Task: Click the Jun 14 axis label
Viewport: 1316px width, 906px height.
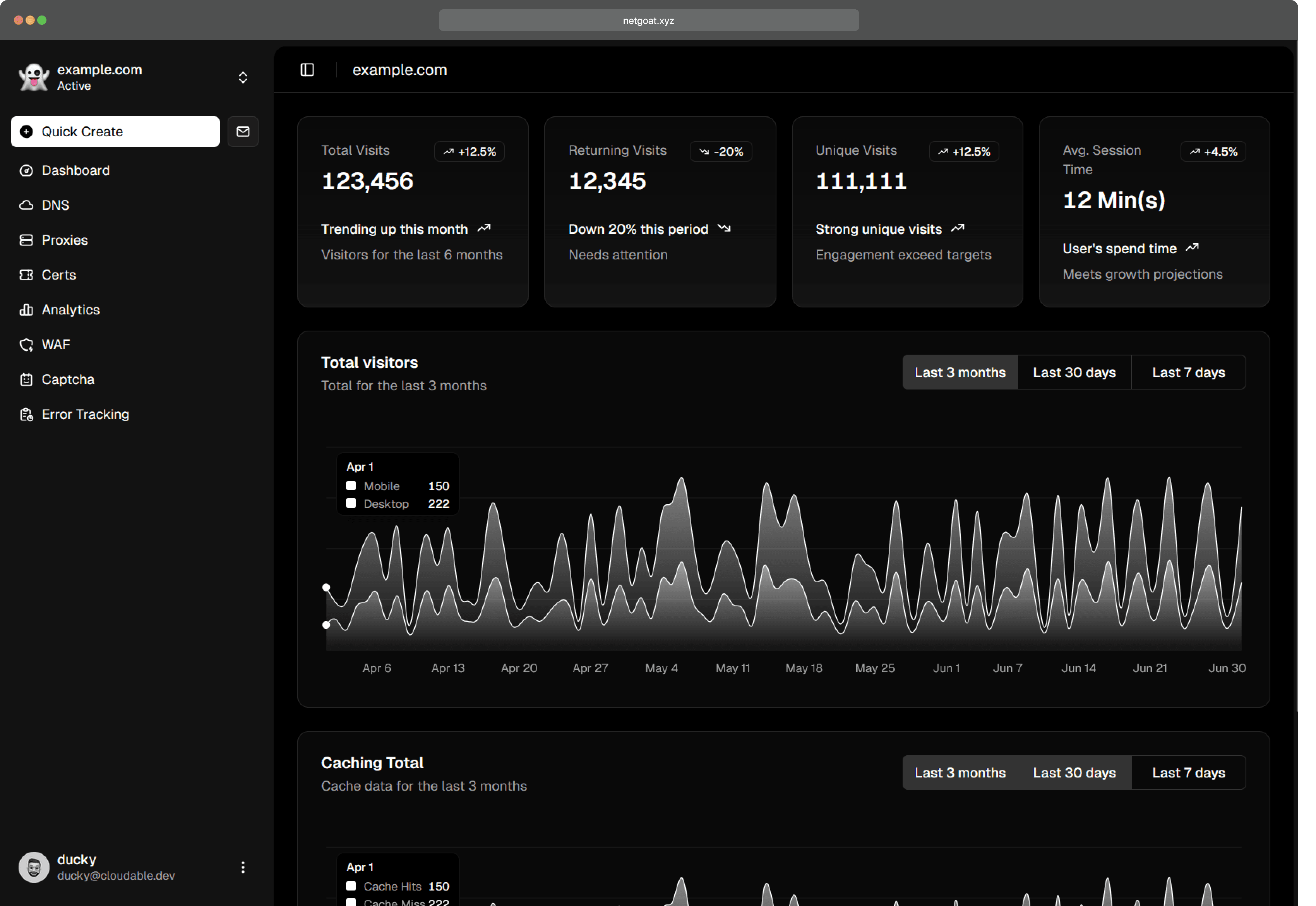Action: coord(1078,668)
